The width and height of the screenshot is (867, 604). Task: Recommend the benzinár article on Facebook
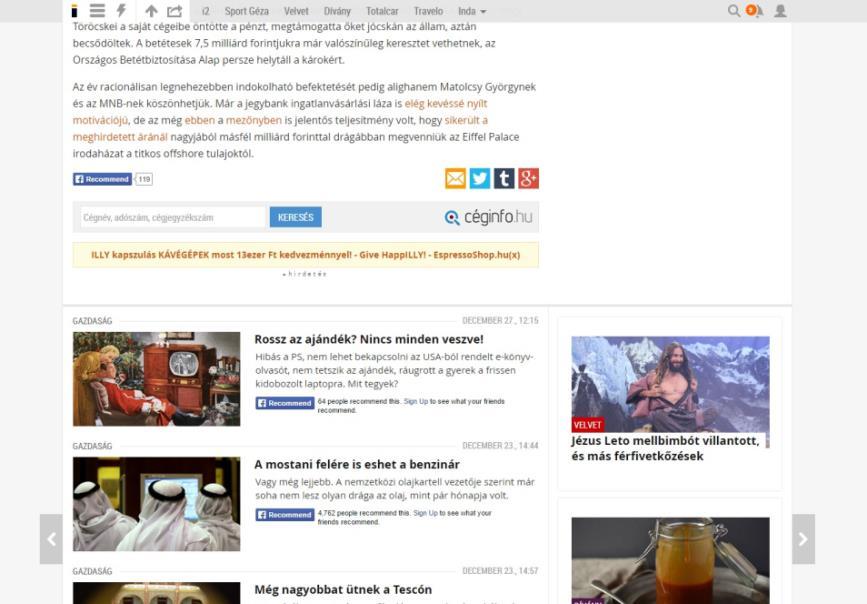click(x=285, y=515)
